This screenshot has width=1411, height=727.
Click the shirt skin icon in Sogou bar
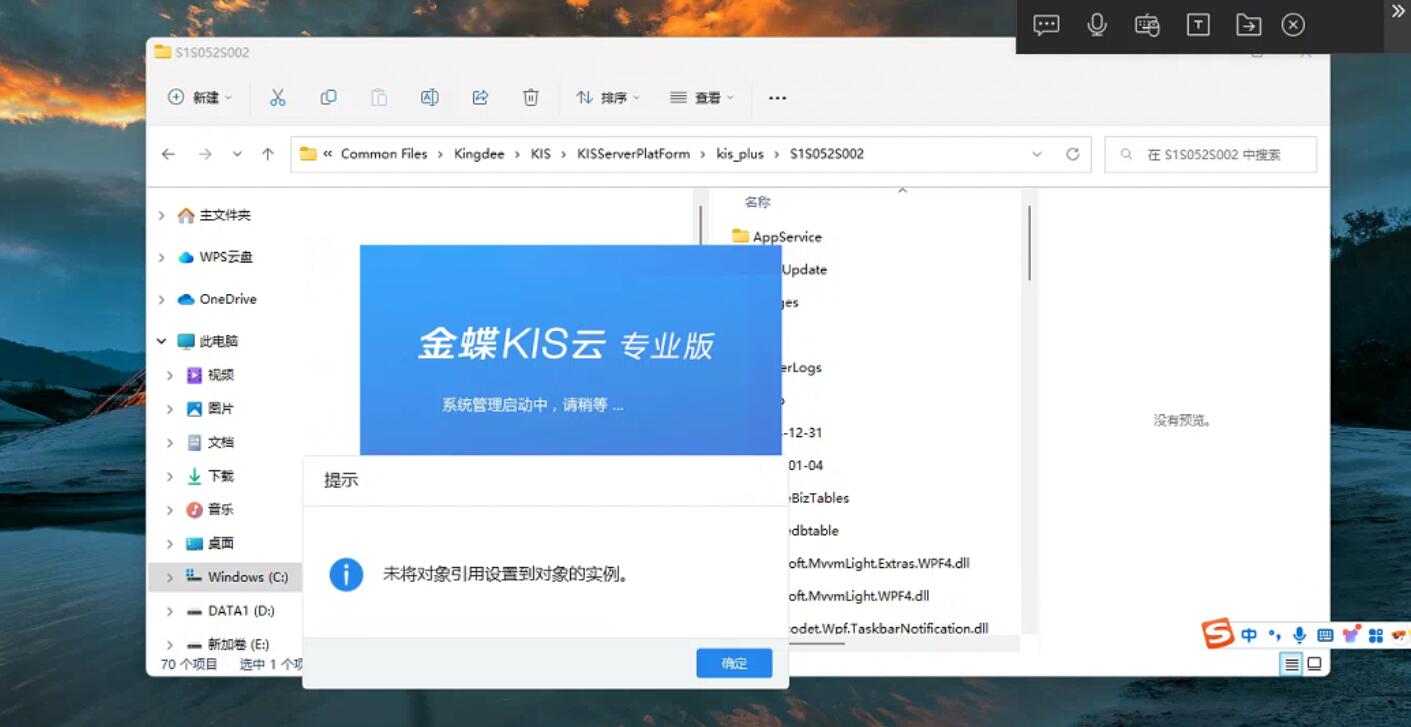(x=1351, y=635)
